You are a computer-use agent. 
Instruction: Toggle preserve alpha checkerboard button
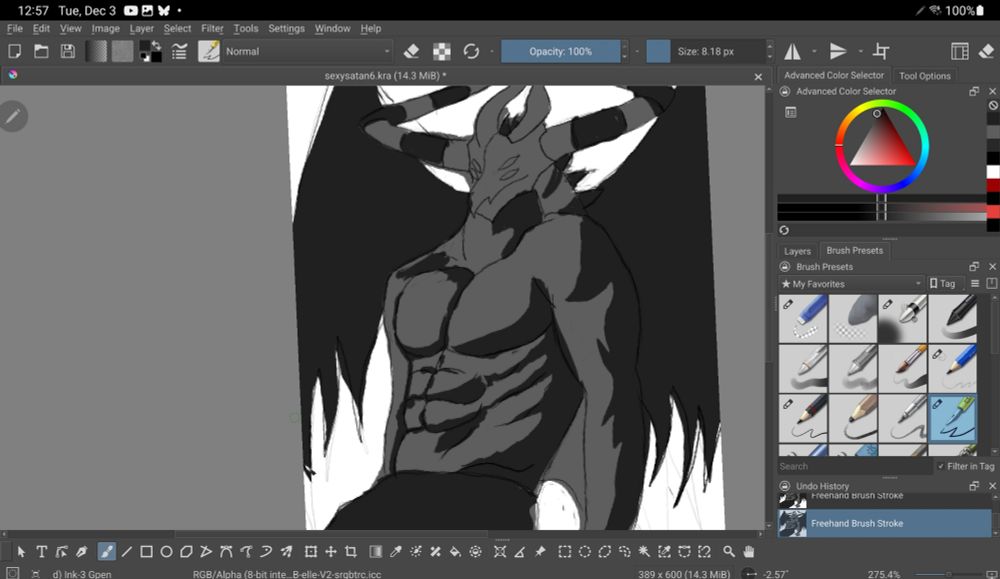441,51
